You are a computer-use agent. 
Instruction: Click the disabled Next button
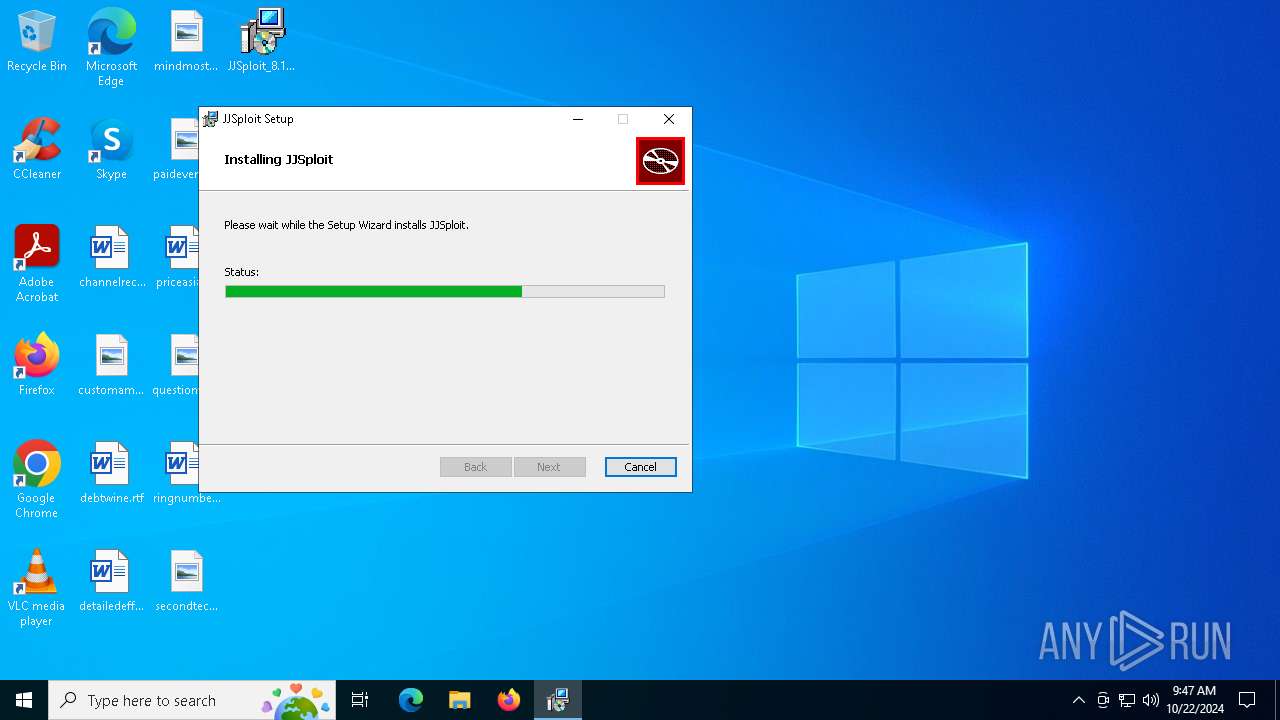[x=549, y=467]
